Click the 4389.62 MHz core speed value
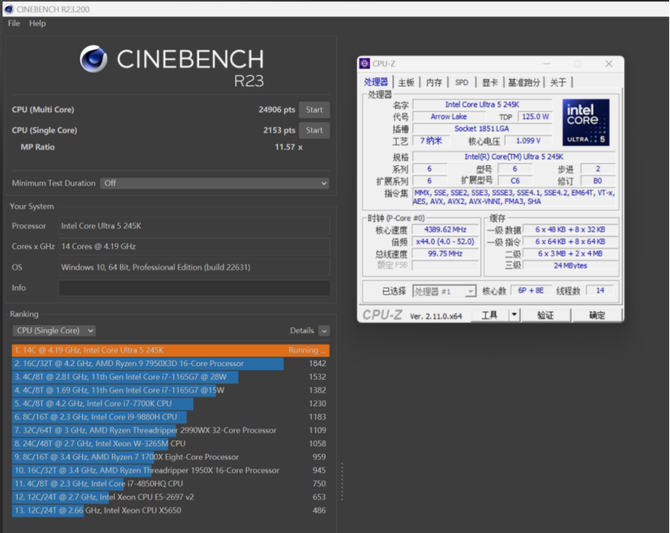 coord(445,230)
